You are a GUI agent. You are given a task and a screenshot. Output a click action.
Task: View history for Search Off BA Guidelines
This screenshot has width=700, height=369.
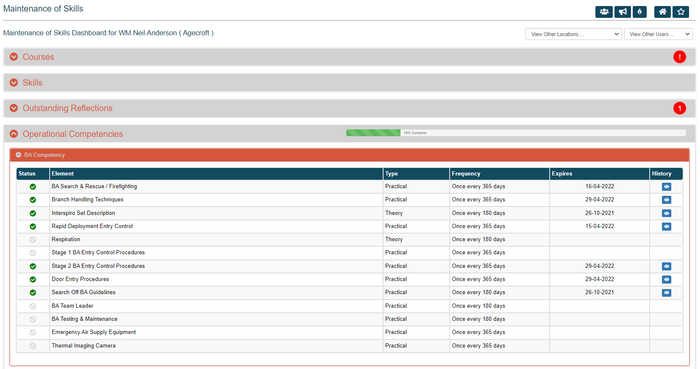(666, 293)
